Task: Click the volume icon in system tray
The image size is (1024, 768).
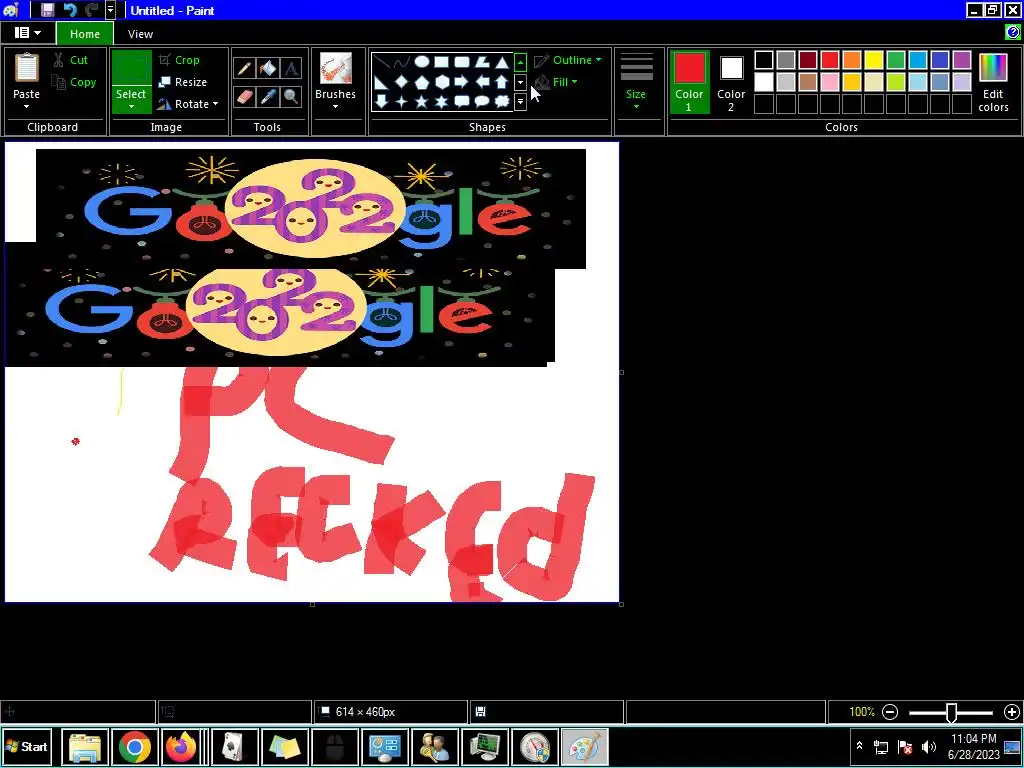Action: click(x=928, y=746)
